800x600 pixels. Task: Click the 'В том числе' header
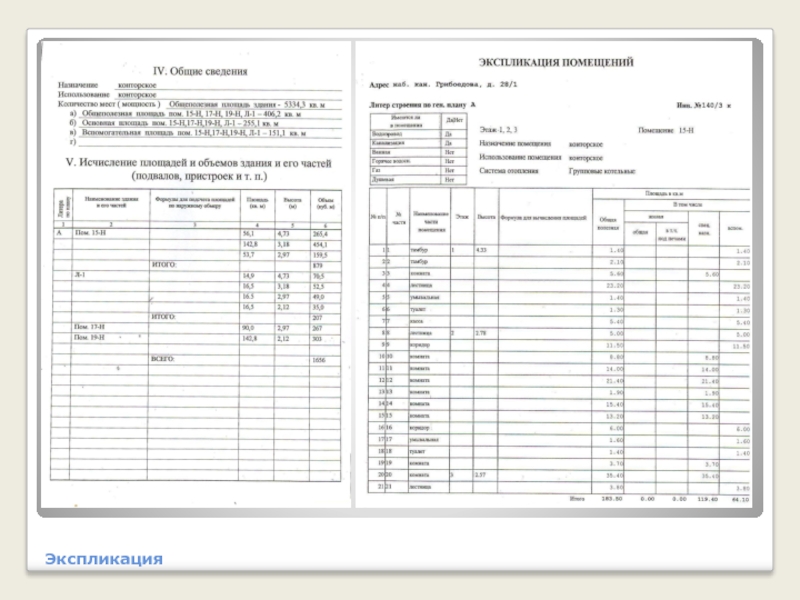coord(687,205)
